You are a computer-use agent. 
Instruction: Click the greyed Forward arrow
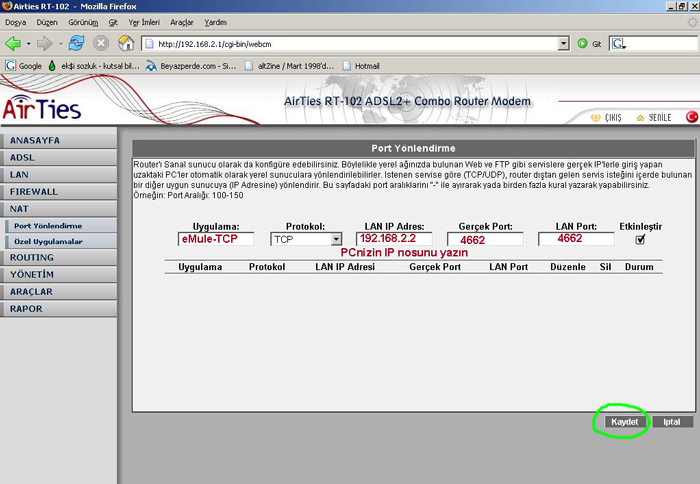(x=44, y=44)
